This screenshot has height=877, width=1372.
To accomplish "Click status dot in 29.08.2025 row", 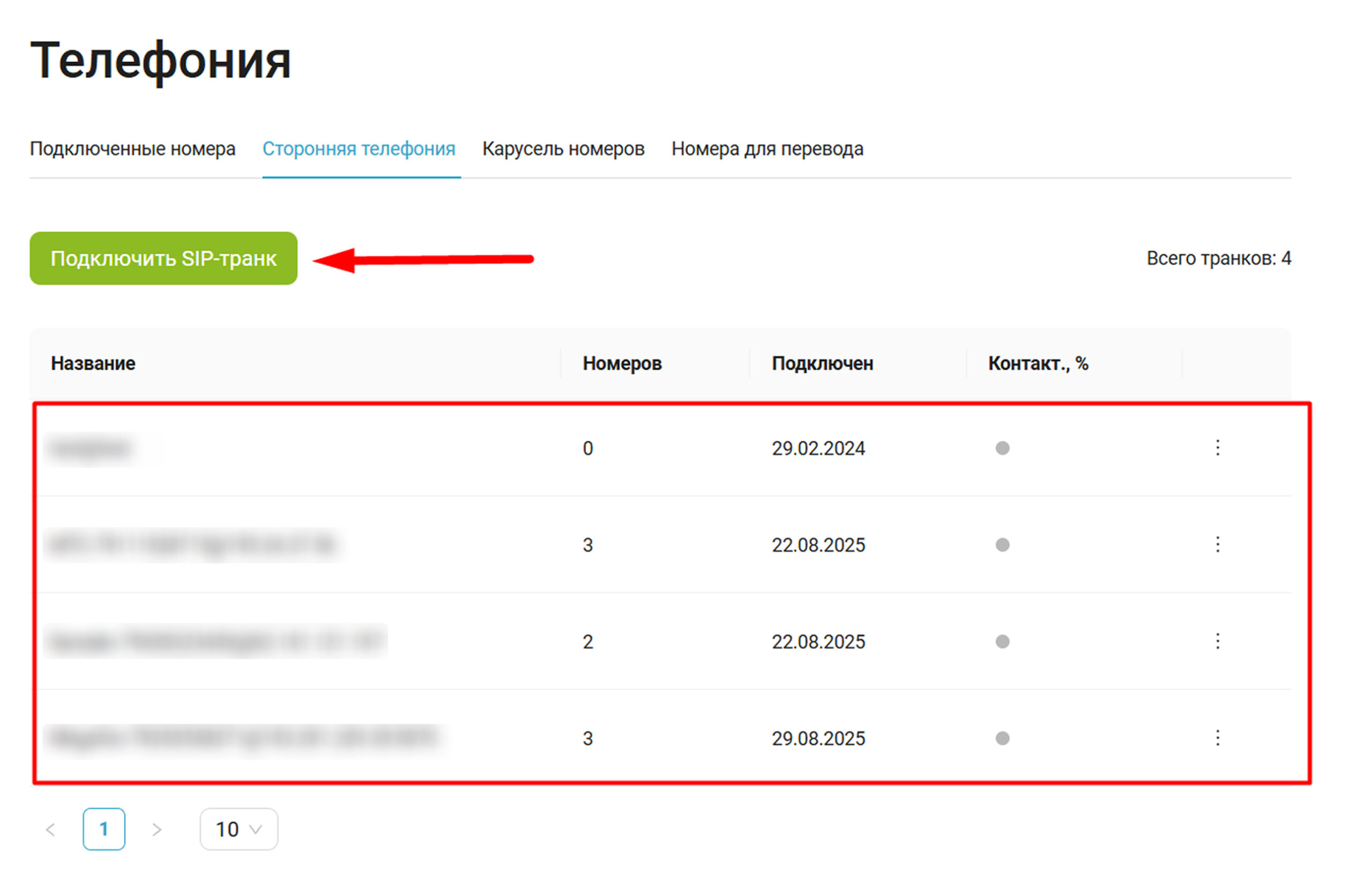I will tap(1002, 738).
